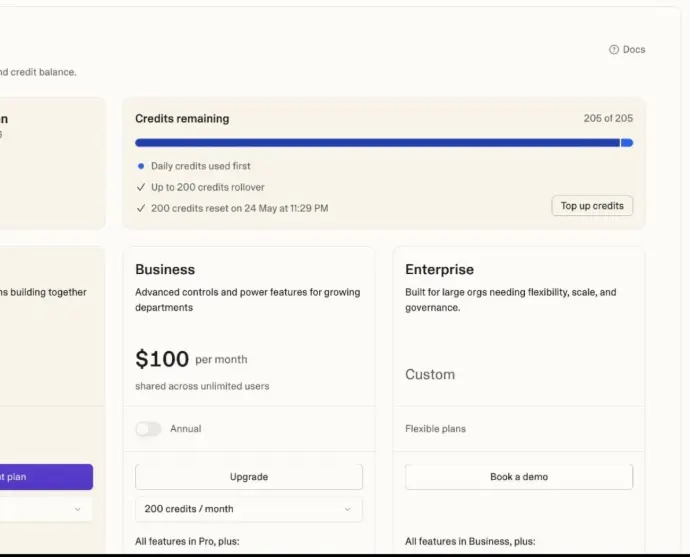Select the Business plan heading
690x557 pixels.
click(165, 270)
